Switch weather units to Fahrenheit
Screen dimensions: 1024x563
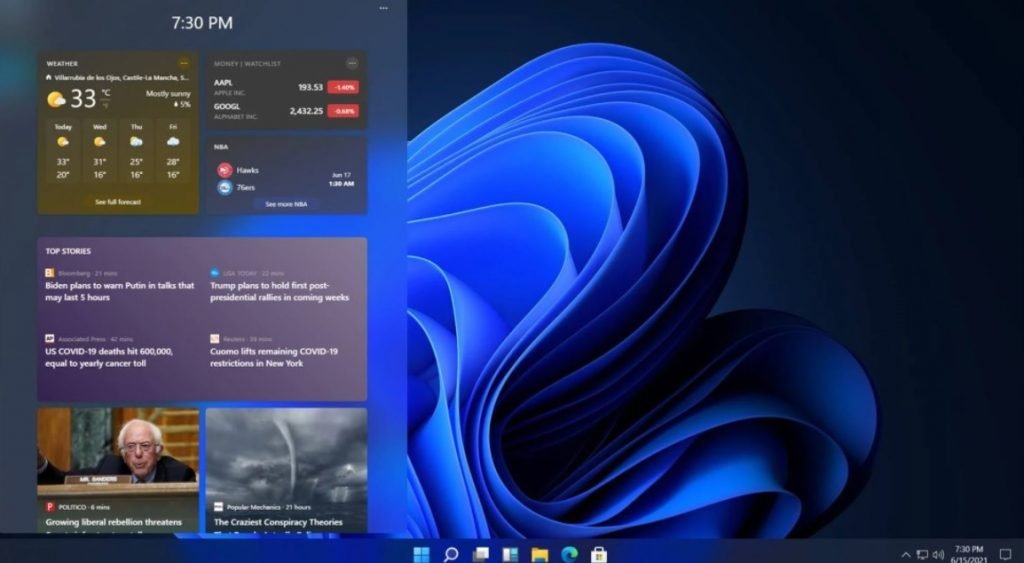105,104
